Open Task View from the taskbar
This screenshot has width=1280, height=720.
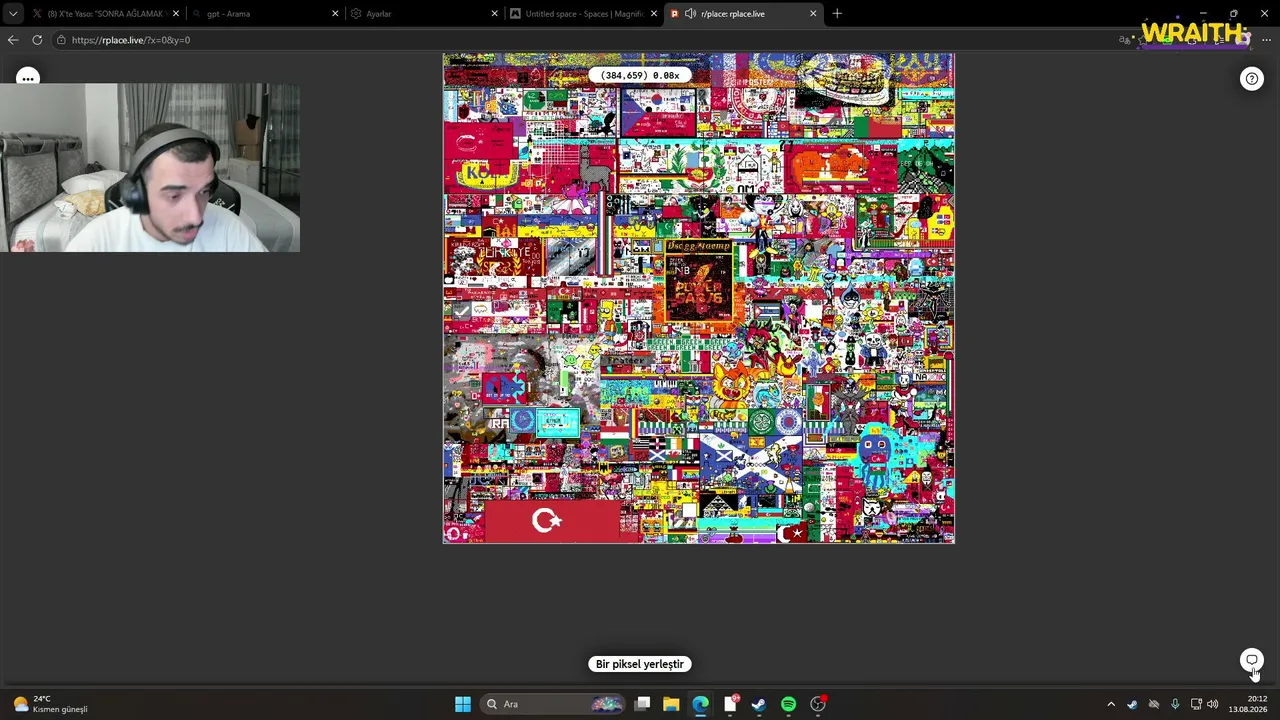pyautogui.click(x=643, y=704)
